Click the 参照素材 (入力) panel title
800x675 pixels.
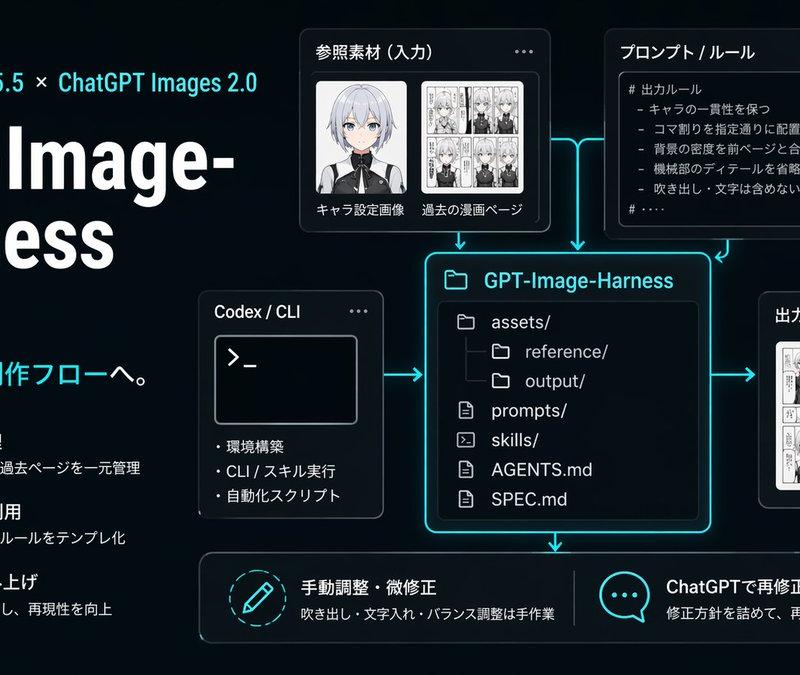374,52
